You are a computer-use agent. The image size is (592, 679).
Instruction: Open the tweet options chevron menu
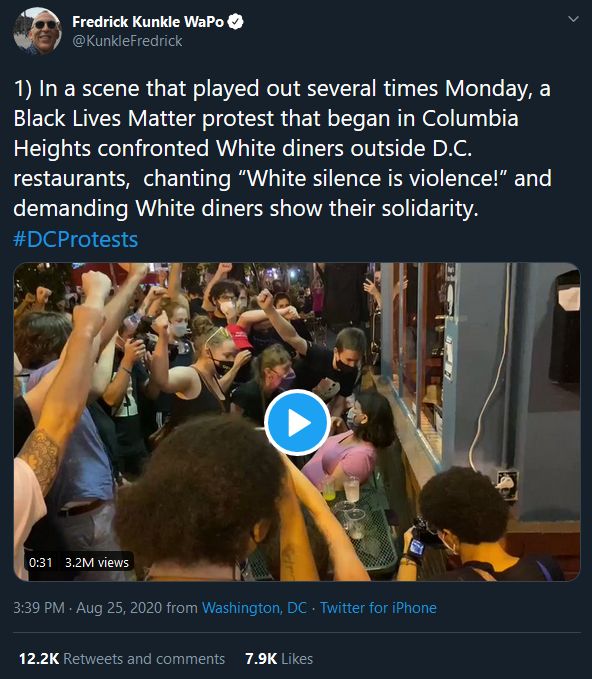(x=573, y=19)
